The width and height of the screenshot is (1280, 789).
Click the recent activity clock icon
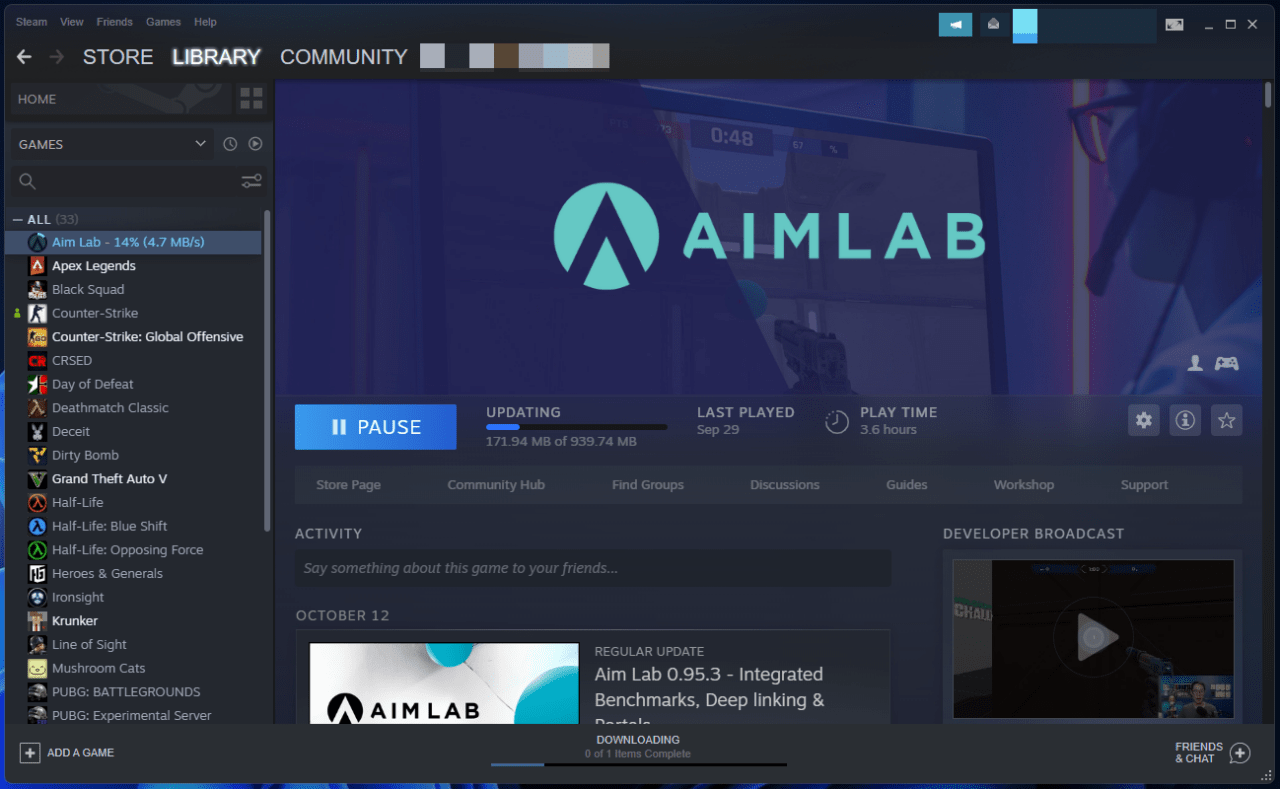[230, 144]
